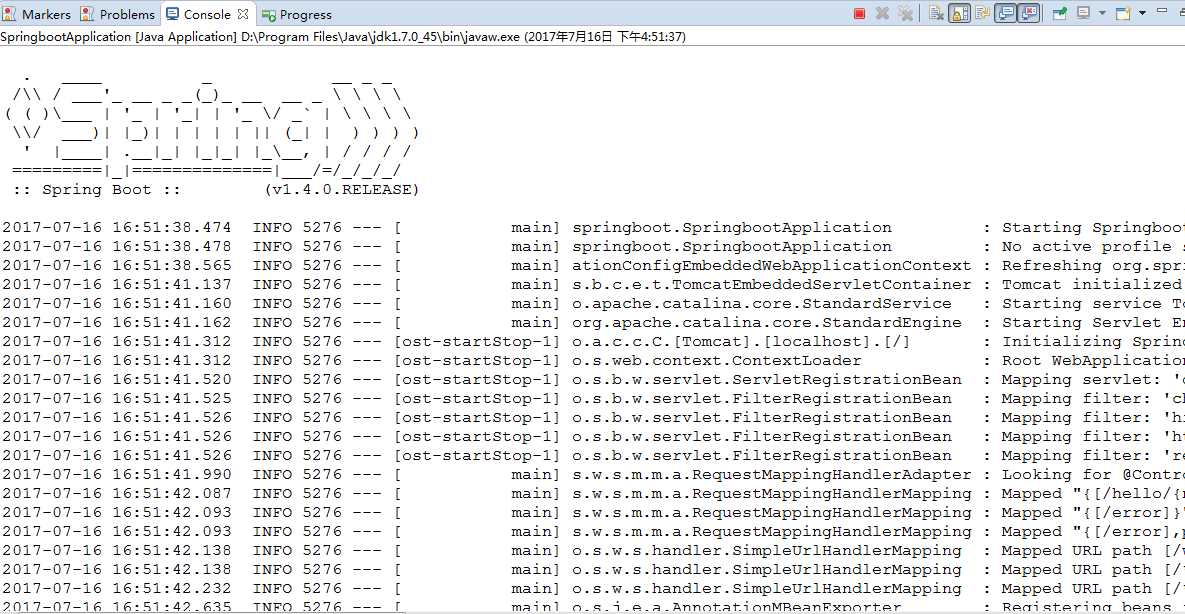This screenshot has width=1185, height=614.
Task: Clear the console output
Action: click(x=936, y=14)
